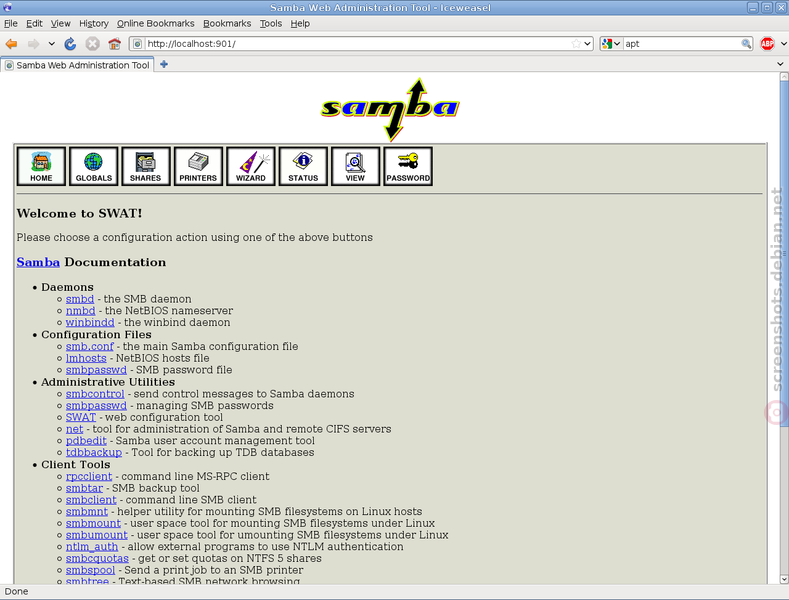Select the Samba Web Administration Tool tab
789x600 pixels.
(x=77, y=65)
